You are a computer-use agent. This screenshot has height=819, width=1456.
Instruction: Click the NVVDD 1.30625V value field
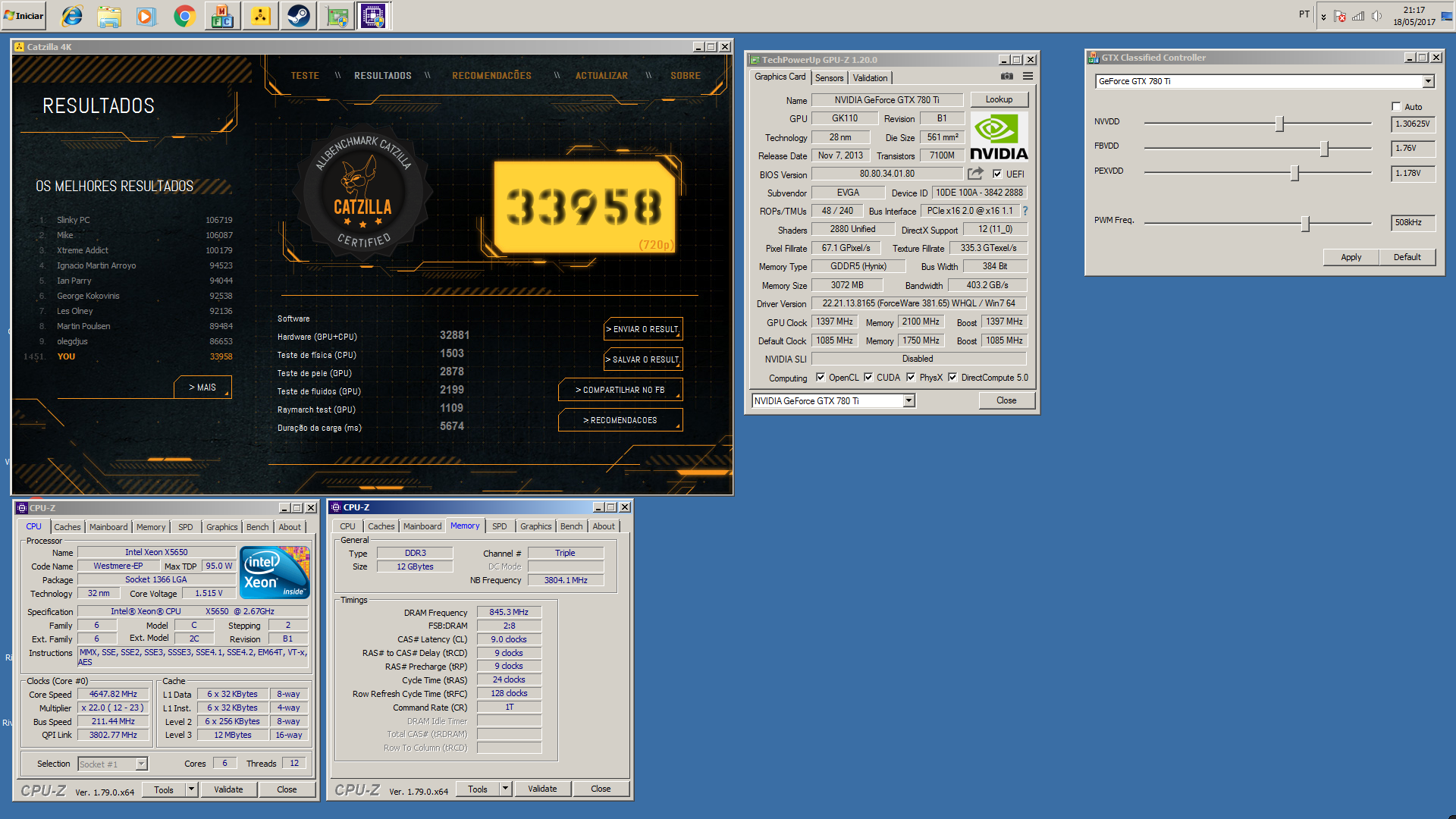point(1413,124)
